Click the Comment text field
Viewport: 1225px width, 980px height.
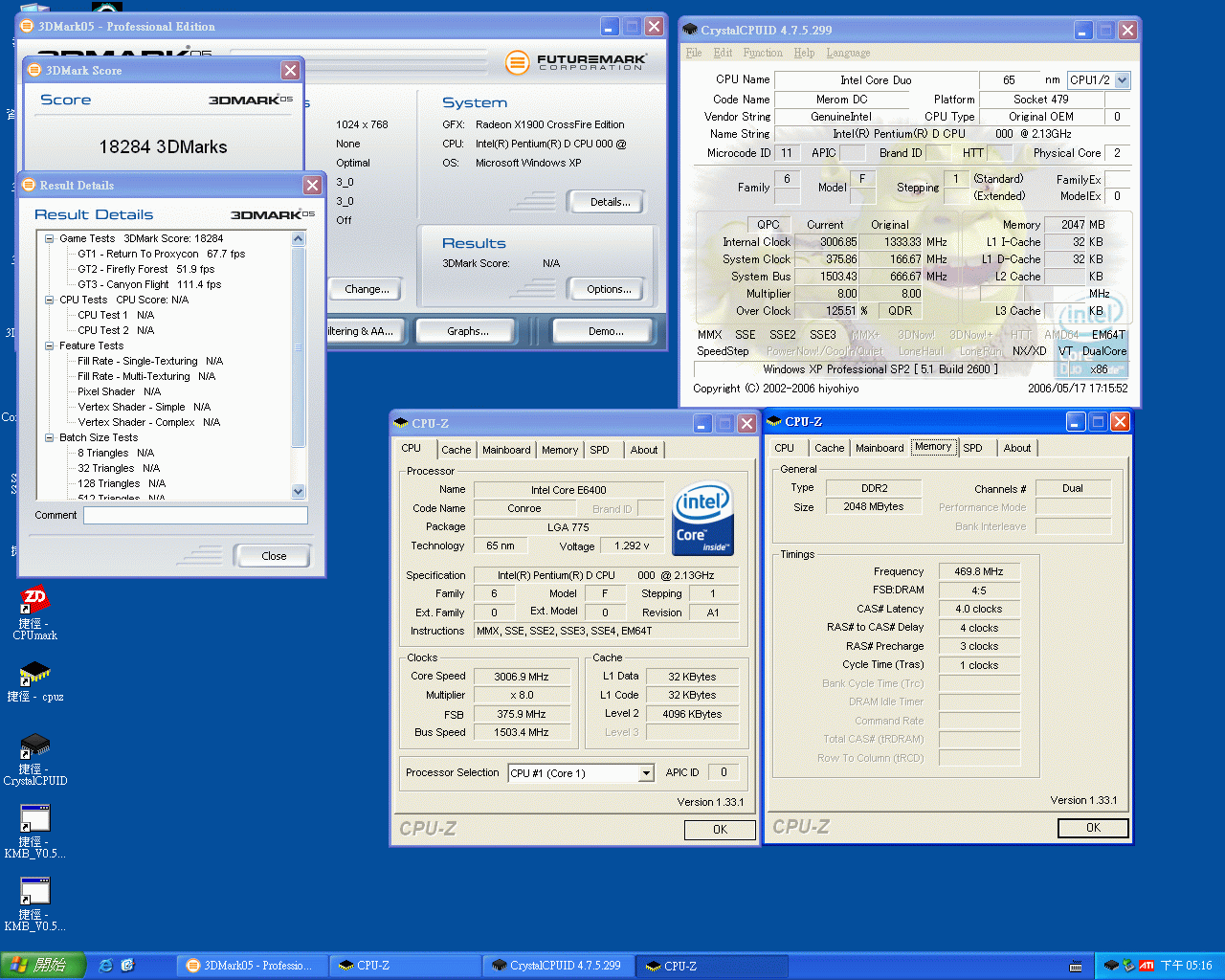195,515
